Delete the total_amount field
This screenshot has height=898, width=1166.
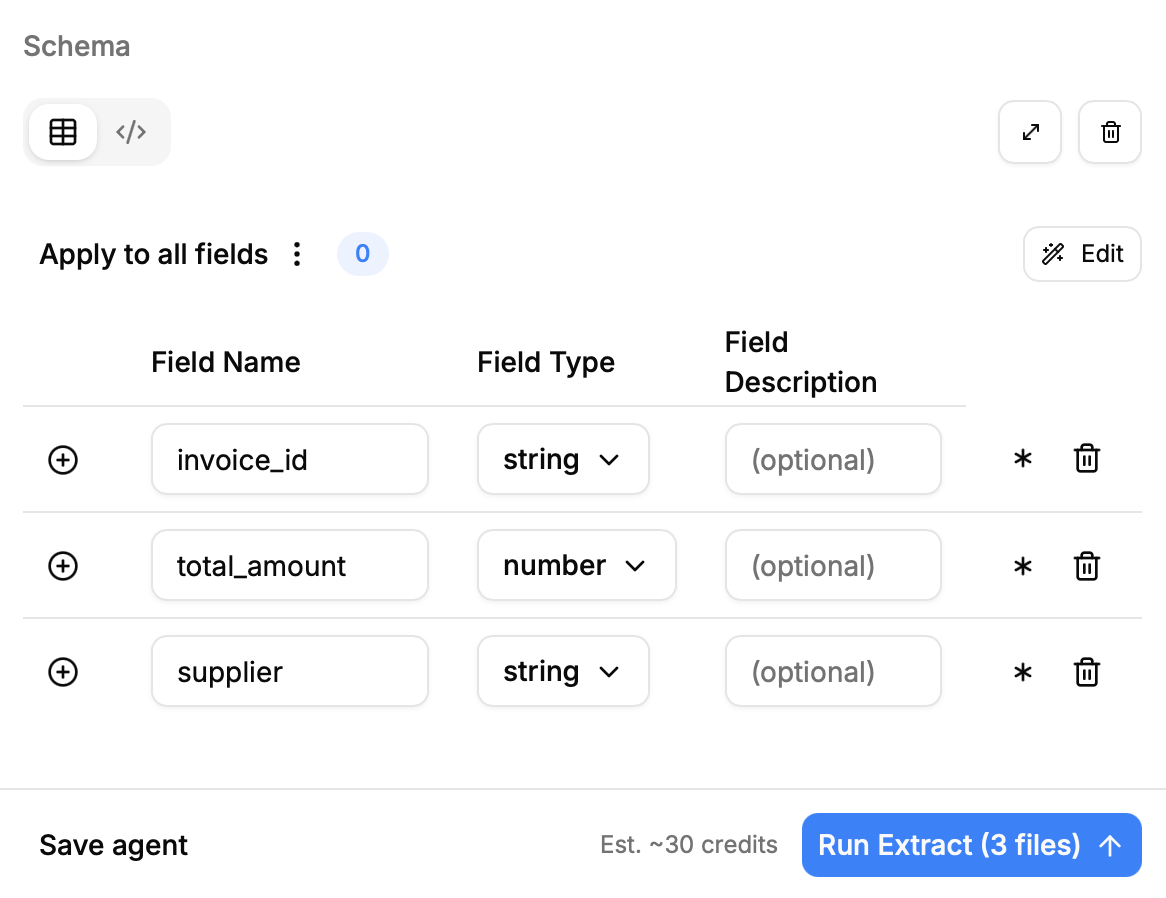point(1087,566)
